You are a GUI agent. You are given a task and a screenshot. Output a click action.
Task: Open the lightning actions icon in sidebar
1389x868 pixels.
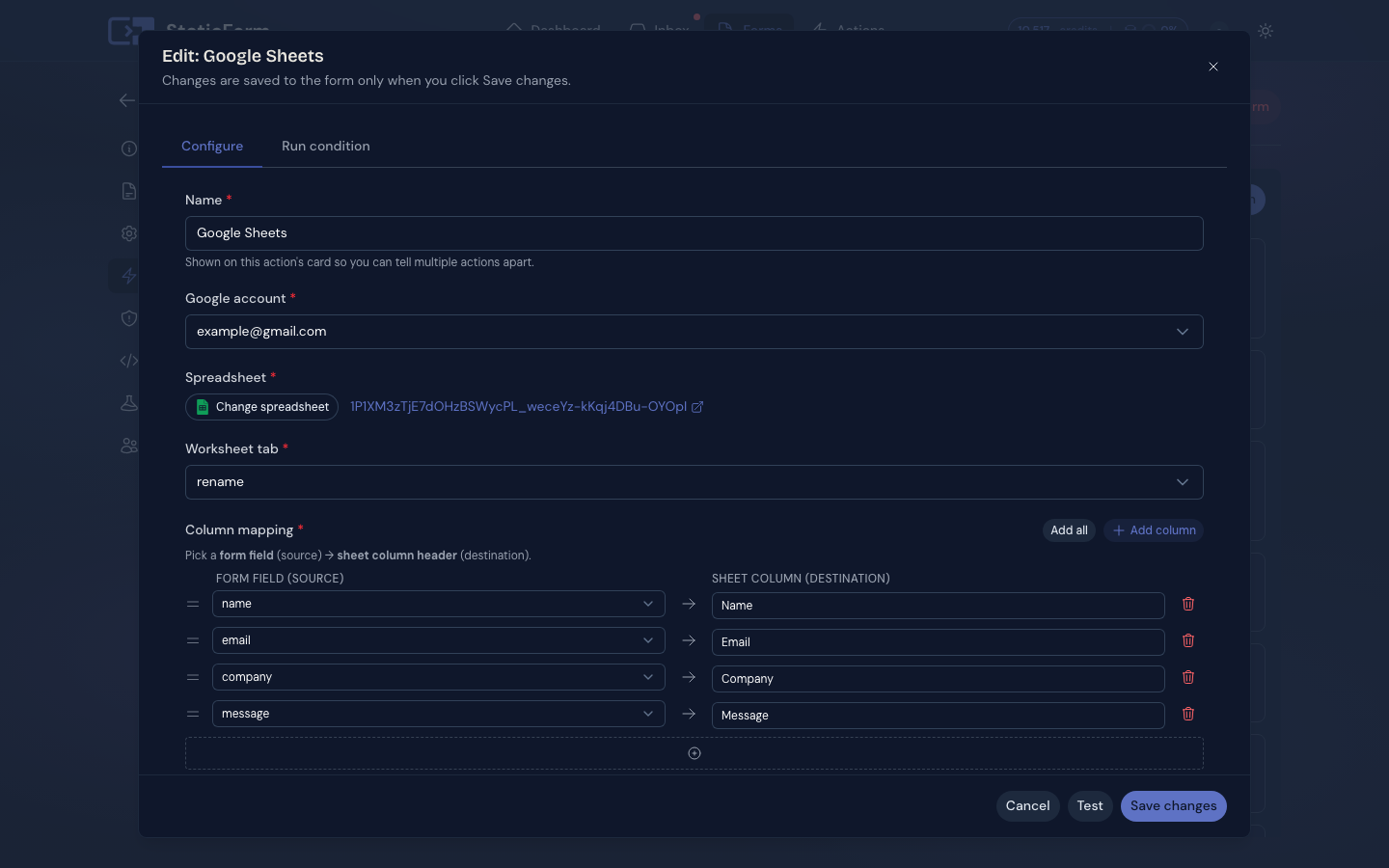coord(129,276)
